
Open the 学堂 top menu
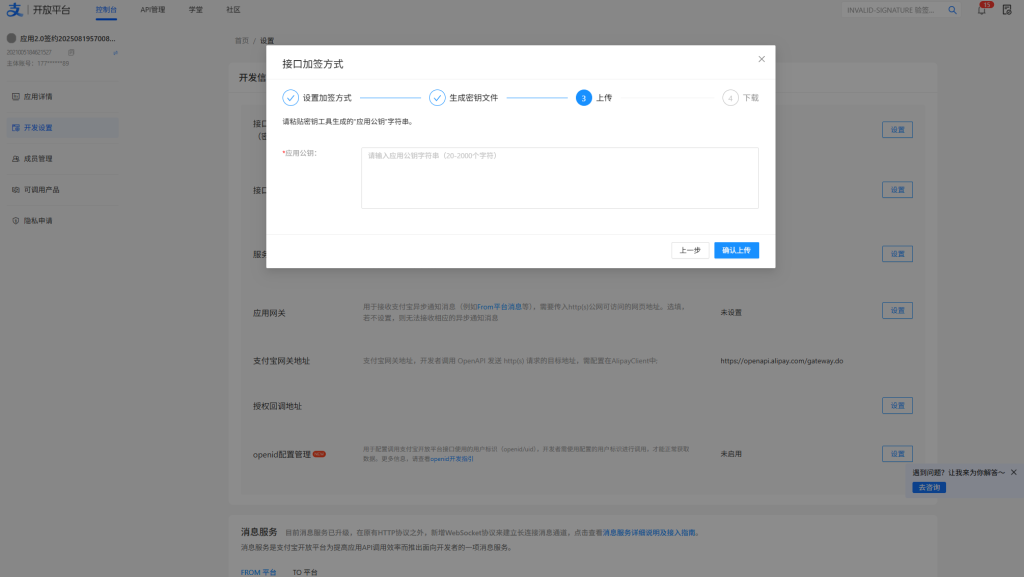coord(195,10)
